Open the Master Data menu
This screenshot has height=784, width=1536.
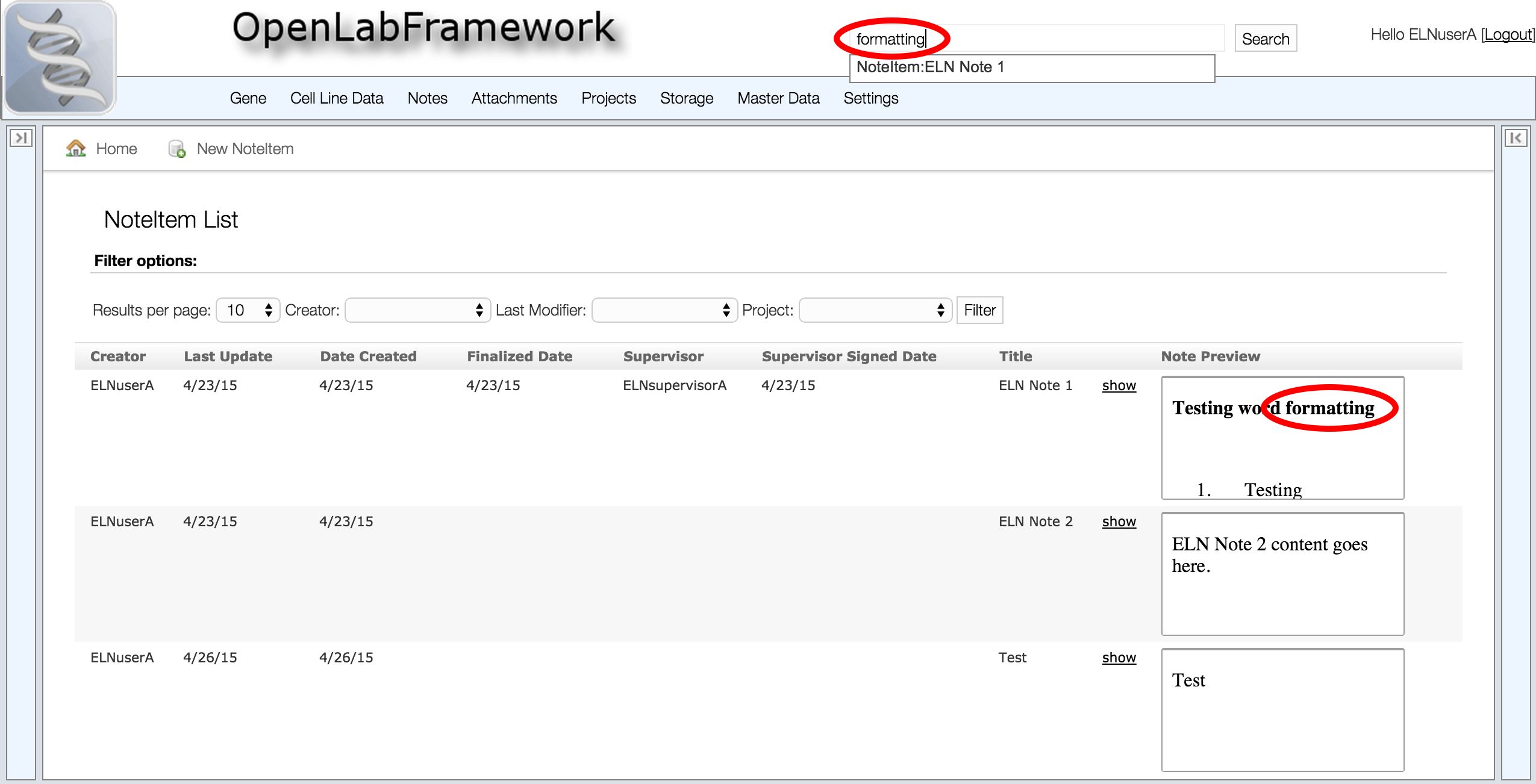point(778,98)
